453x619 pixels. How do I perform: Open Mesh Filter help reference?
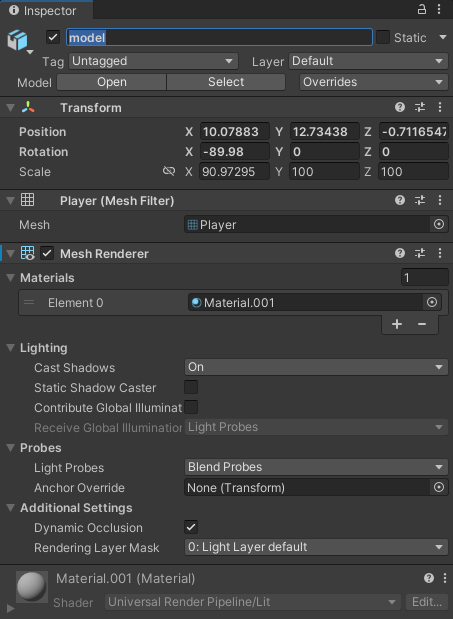click(x=400, y=200)
